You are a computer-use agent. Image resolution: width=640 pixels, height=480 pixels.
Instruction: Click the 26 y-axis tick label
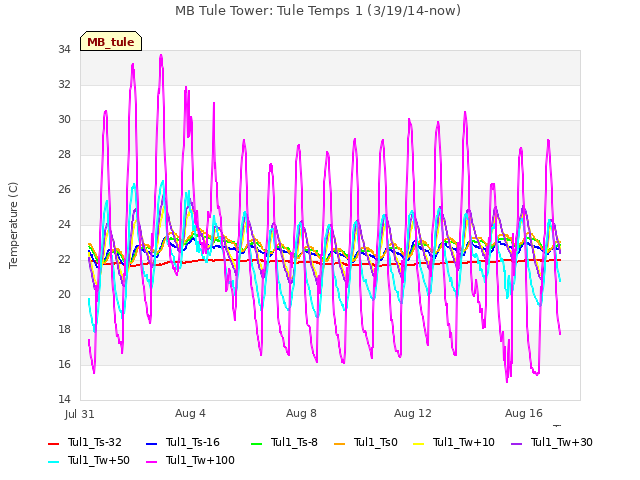pos(64,189)
